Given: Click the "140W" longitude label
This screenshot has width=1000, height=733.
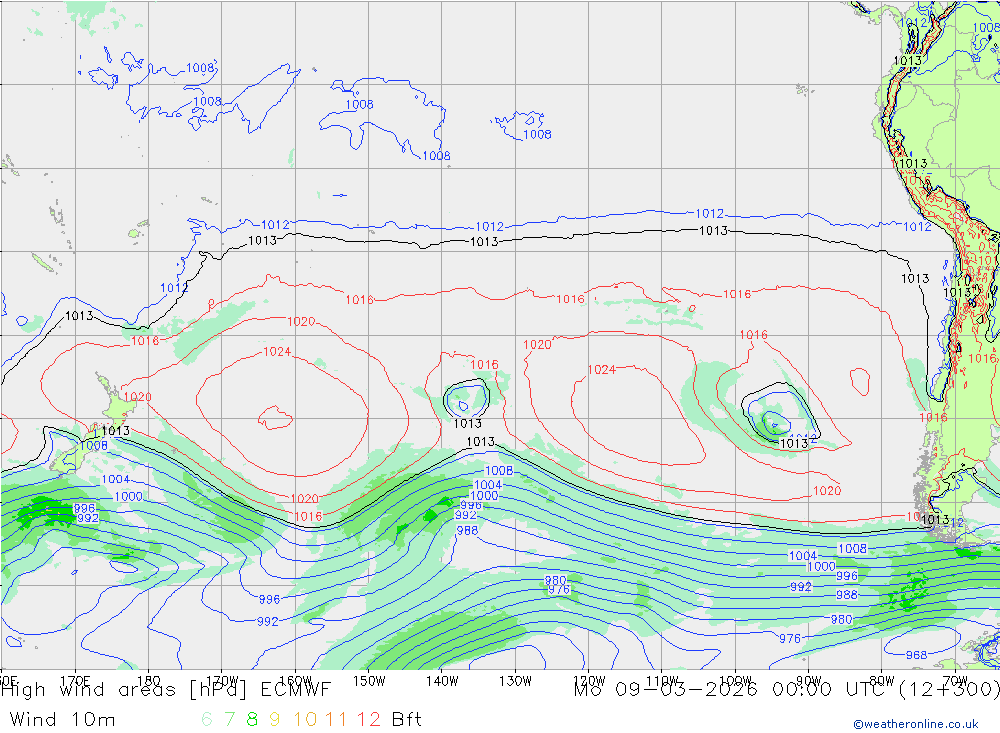Looking at the screenshot, I should [443, 681].
